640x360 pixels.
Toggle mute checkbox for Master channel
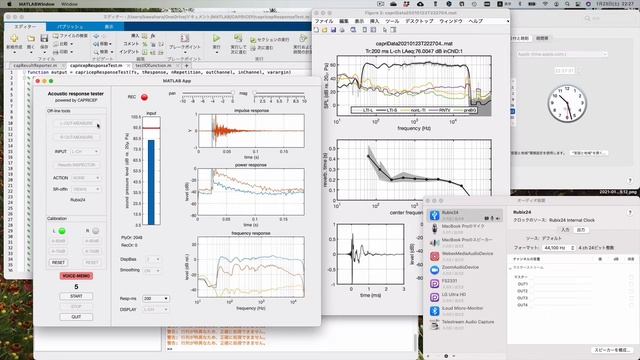pos(631,277)
